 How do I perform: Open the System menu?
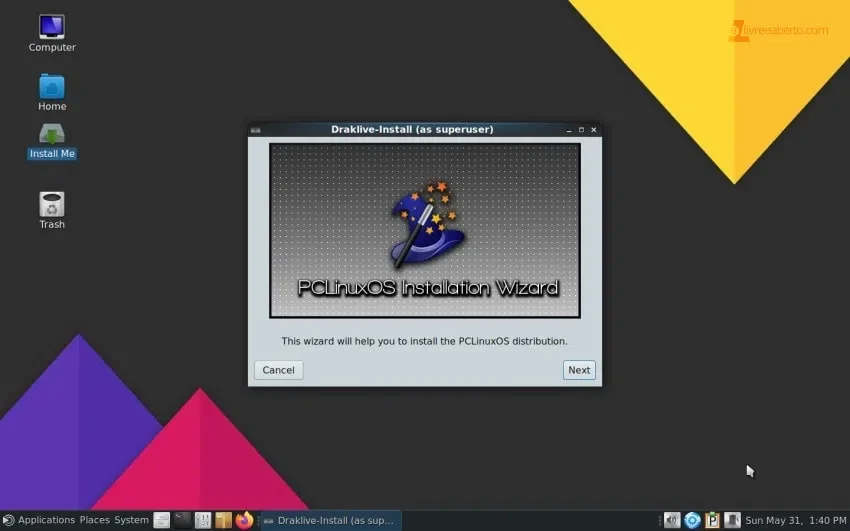coord(131,520)
